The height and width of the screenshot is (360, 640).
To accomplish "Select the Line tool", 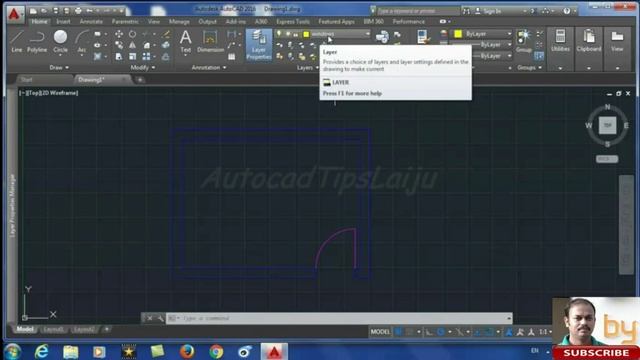I will pyautogui.click(x=16, y=41).
